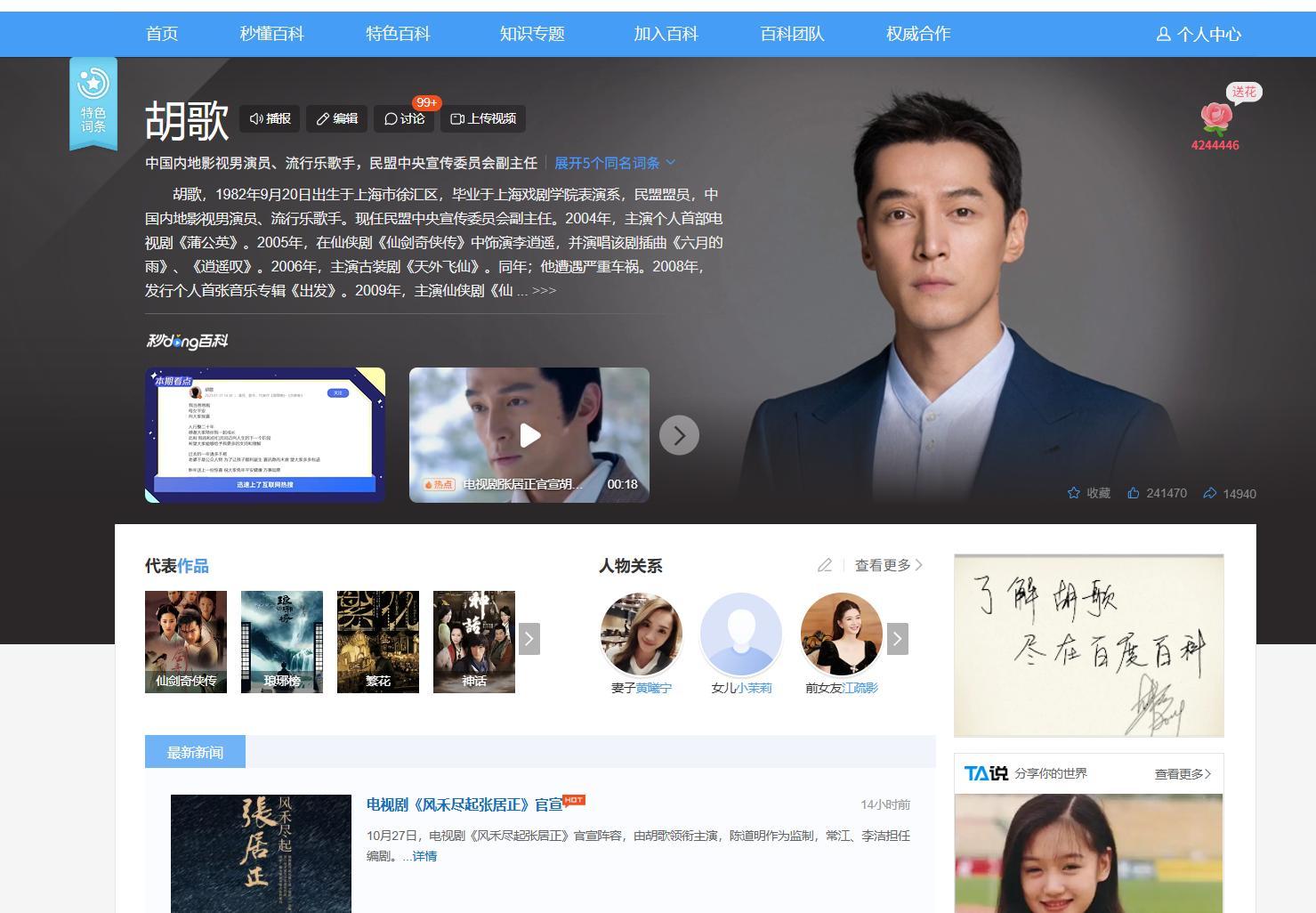Expand full summary via the >>> link
The width and height of the screenshot is (1316, 913).
pos(544,291)
